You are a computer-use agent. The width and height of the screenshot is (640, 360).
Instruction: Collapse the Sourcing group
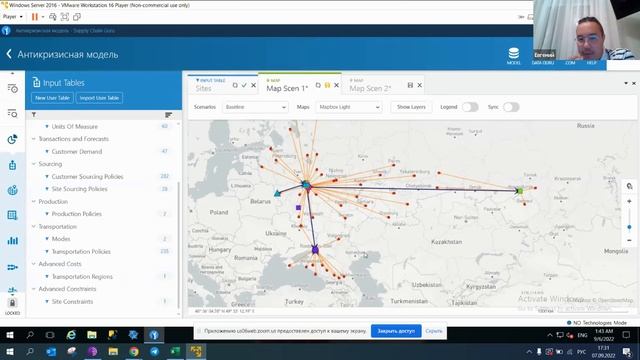tap(34, 164)
